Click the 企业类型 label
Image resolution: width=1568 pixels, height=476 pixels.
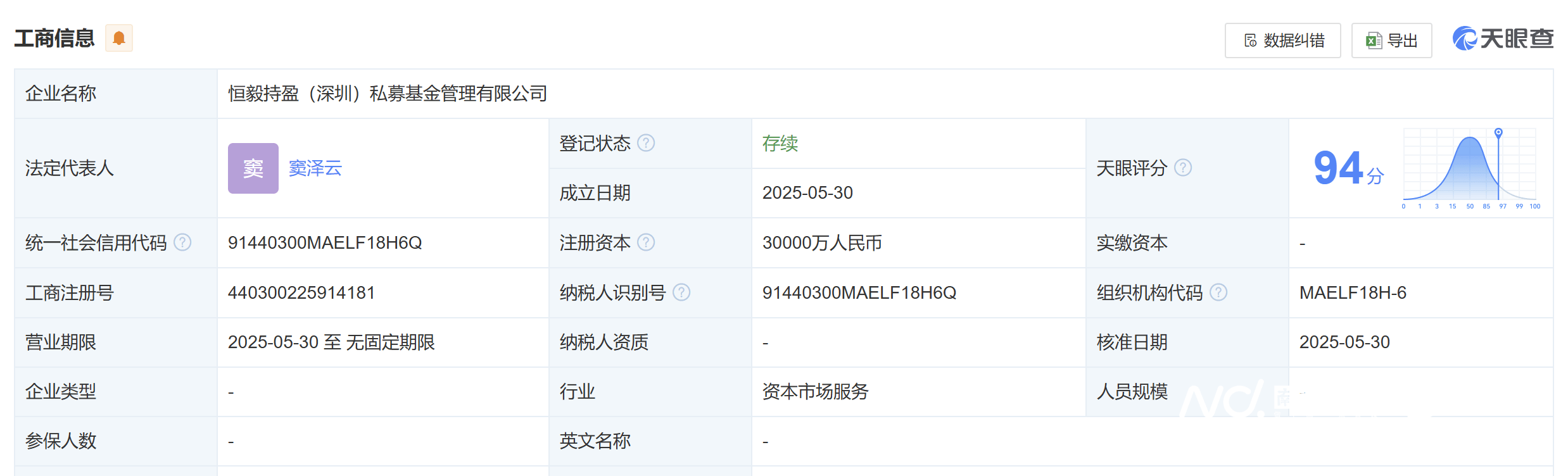tap(61, 392)
